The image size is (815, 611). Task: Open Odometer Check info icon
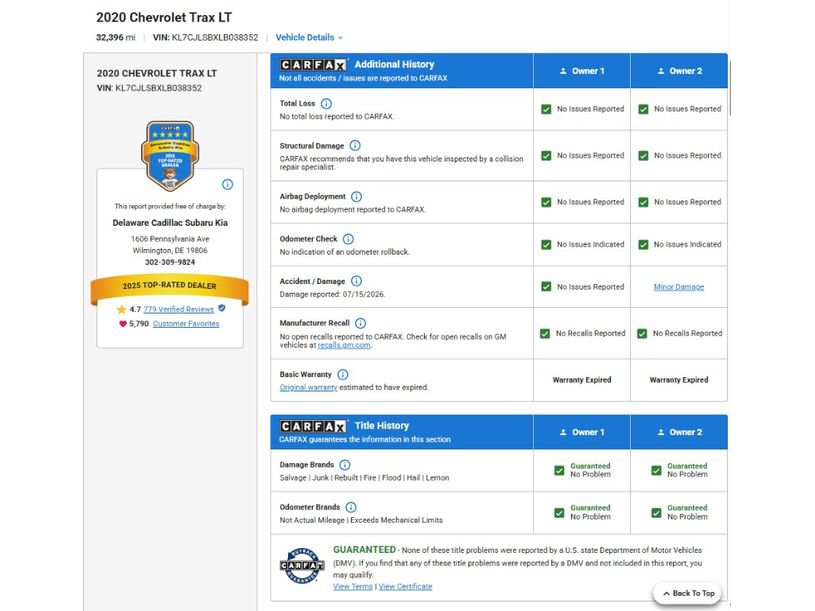(348, 239)
